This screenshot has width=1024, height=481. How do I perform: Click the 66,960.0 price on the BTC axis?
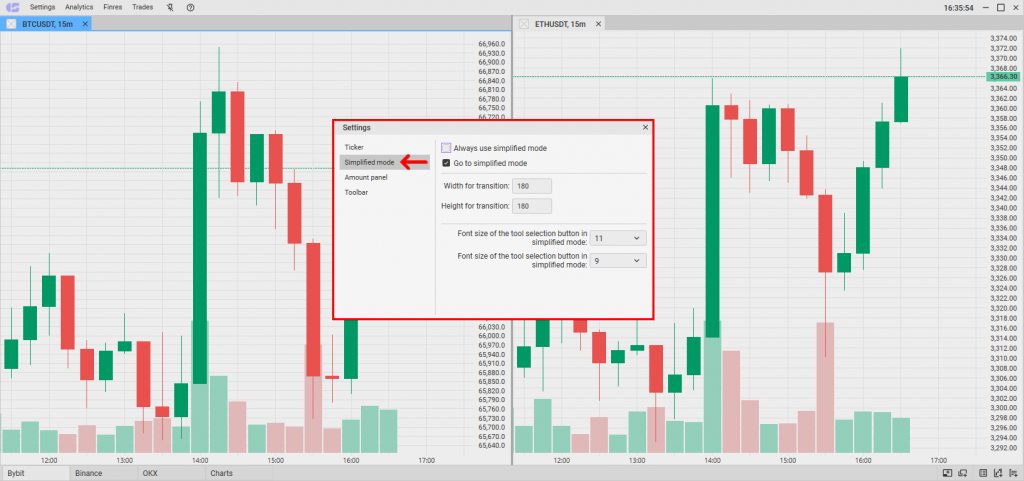[492, 44]
